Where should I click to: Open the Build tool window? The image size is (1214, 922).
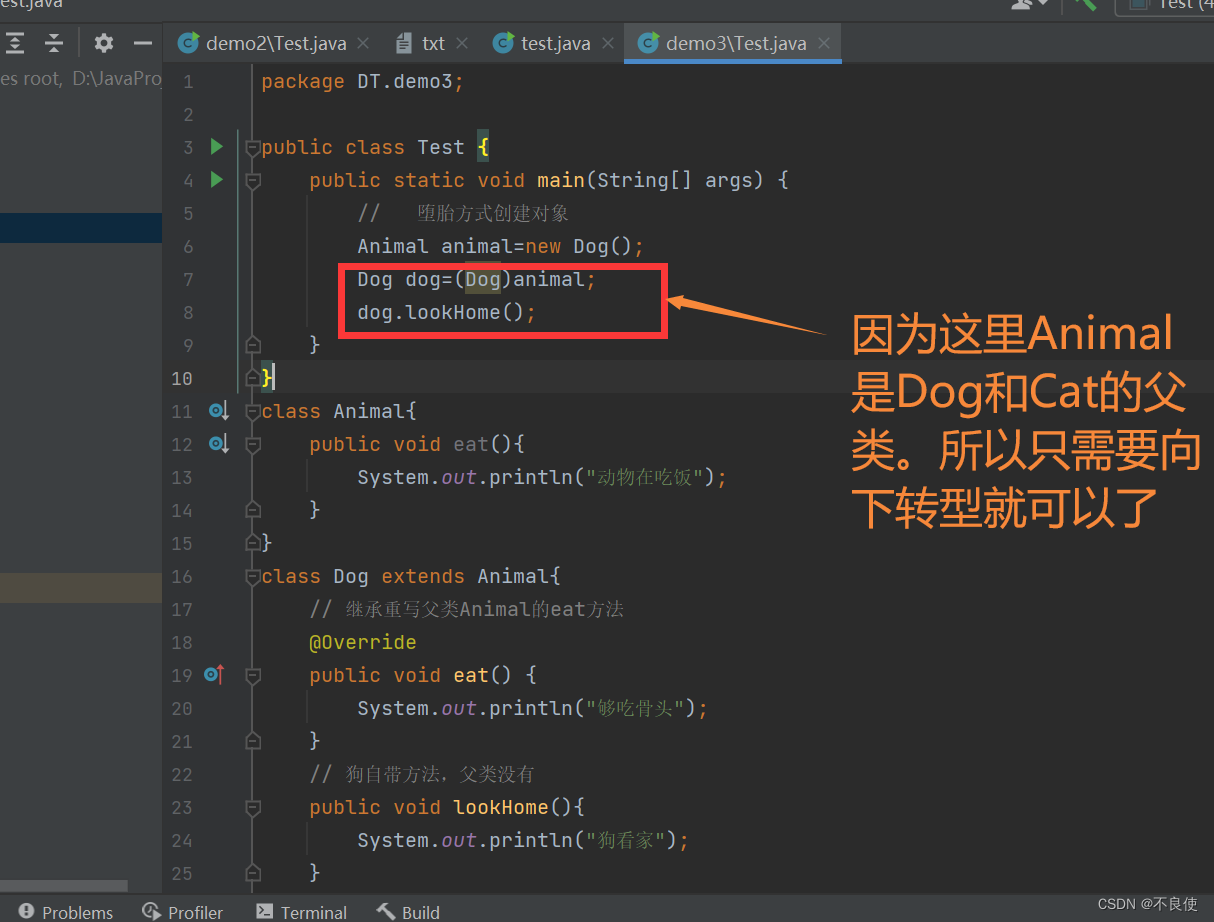pyautogui.click(x=408, y=911)
